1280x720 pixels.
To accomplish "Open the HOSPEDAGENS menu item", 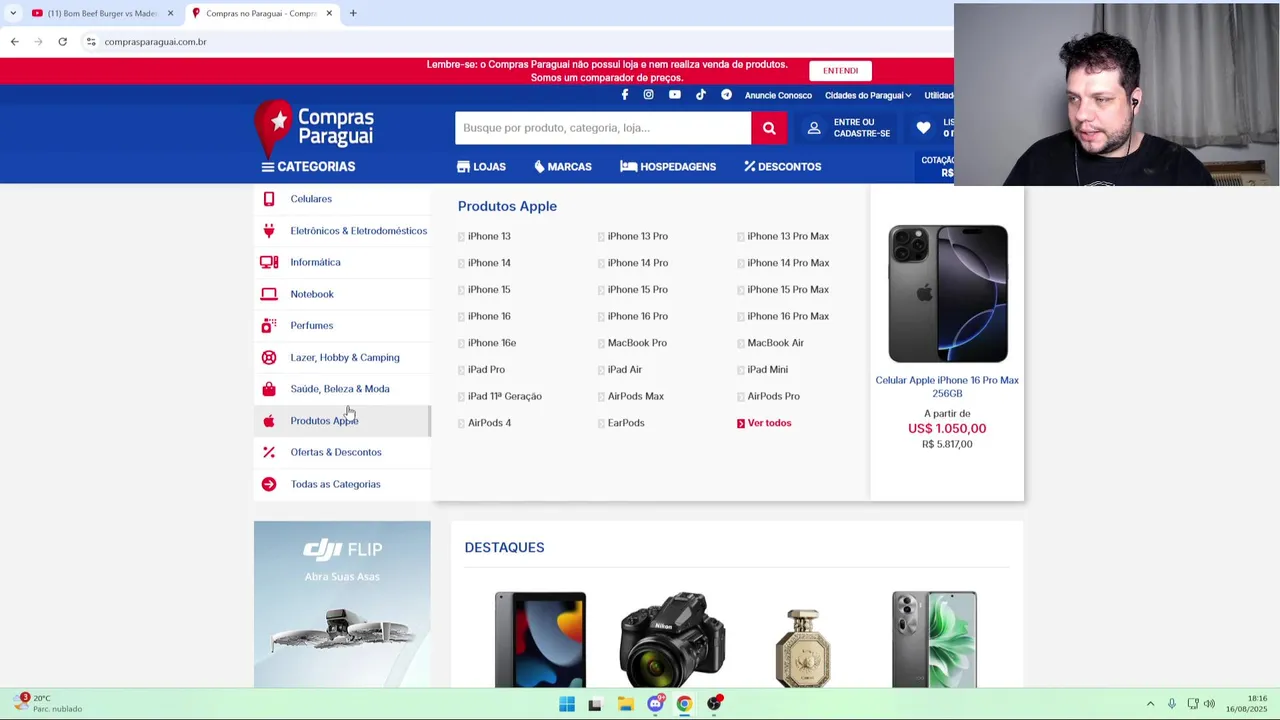I will coord(668,167).
